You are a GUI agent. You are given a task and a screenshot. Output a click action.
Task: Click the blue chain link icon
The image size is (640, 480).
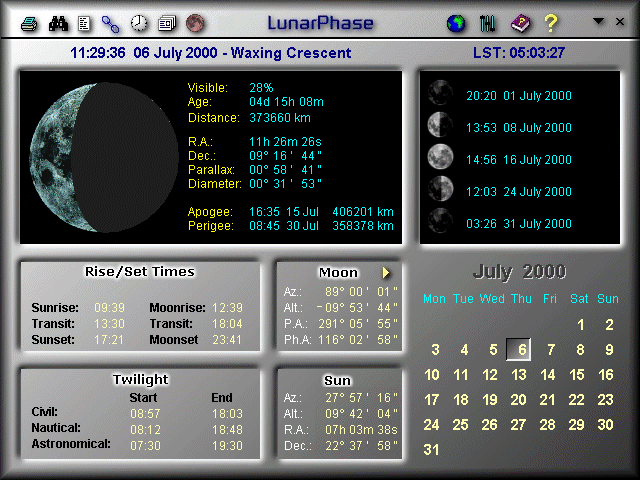pyautogui.click(x=110, y=24)
